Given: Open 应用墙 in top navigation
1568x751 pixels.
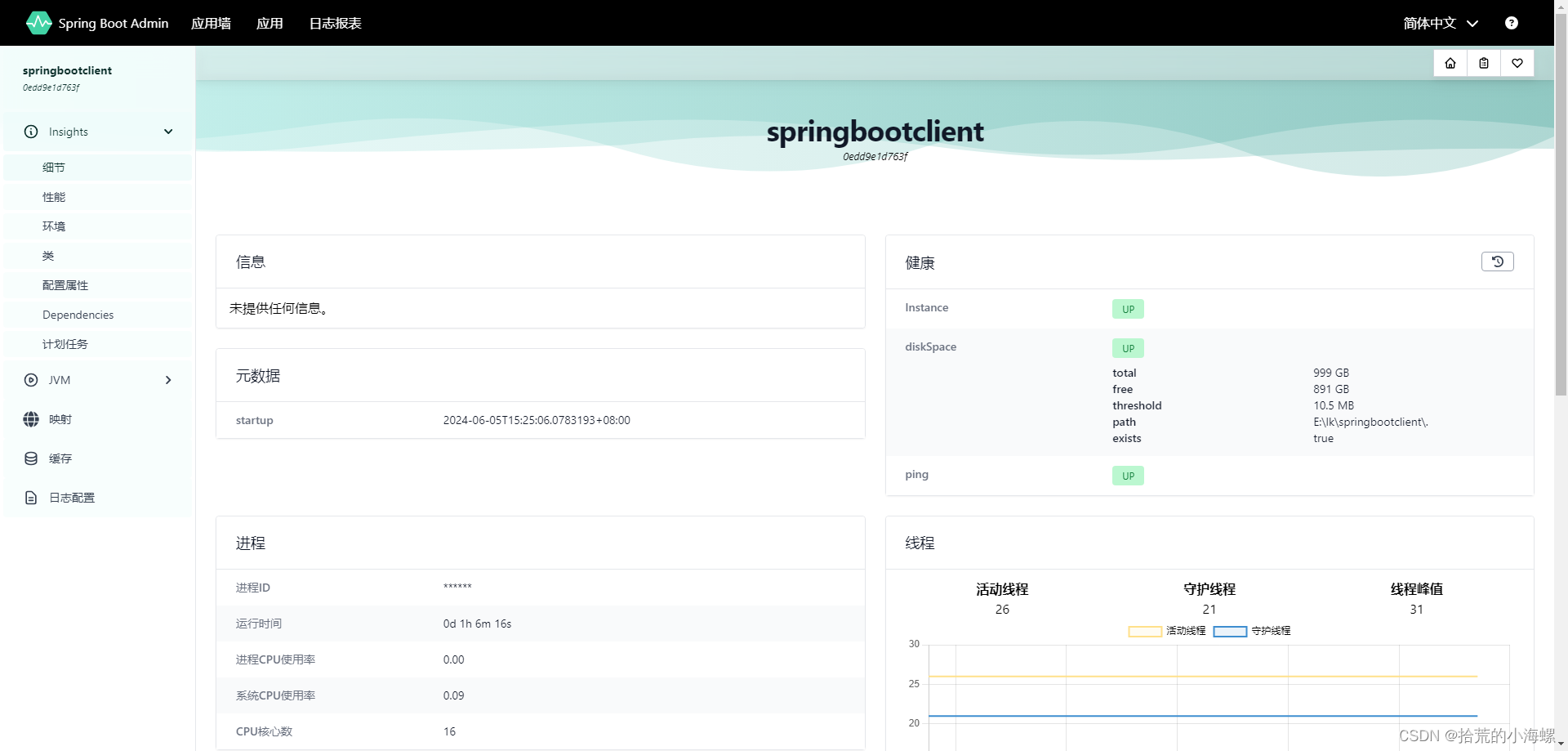Looking at the screenshot, I should (x=211, y=23).
